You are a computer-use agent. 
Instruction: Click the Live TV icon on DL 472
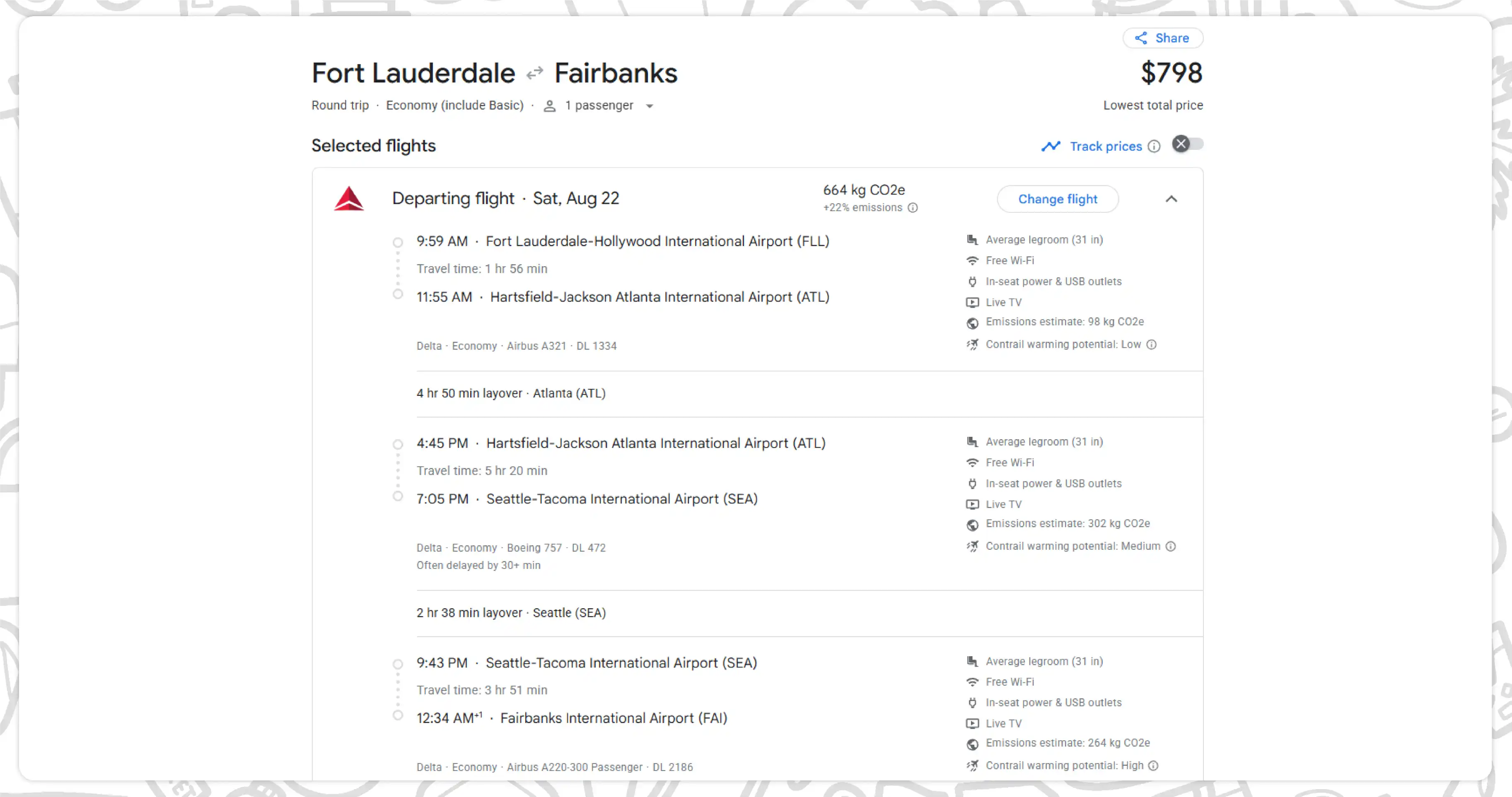tap(973, 504)
